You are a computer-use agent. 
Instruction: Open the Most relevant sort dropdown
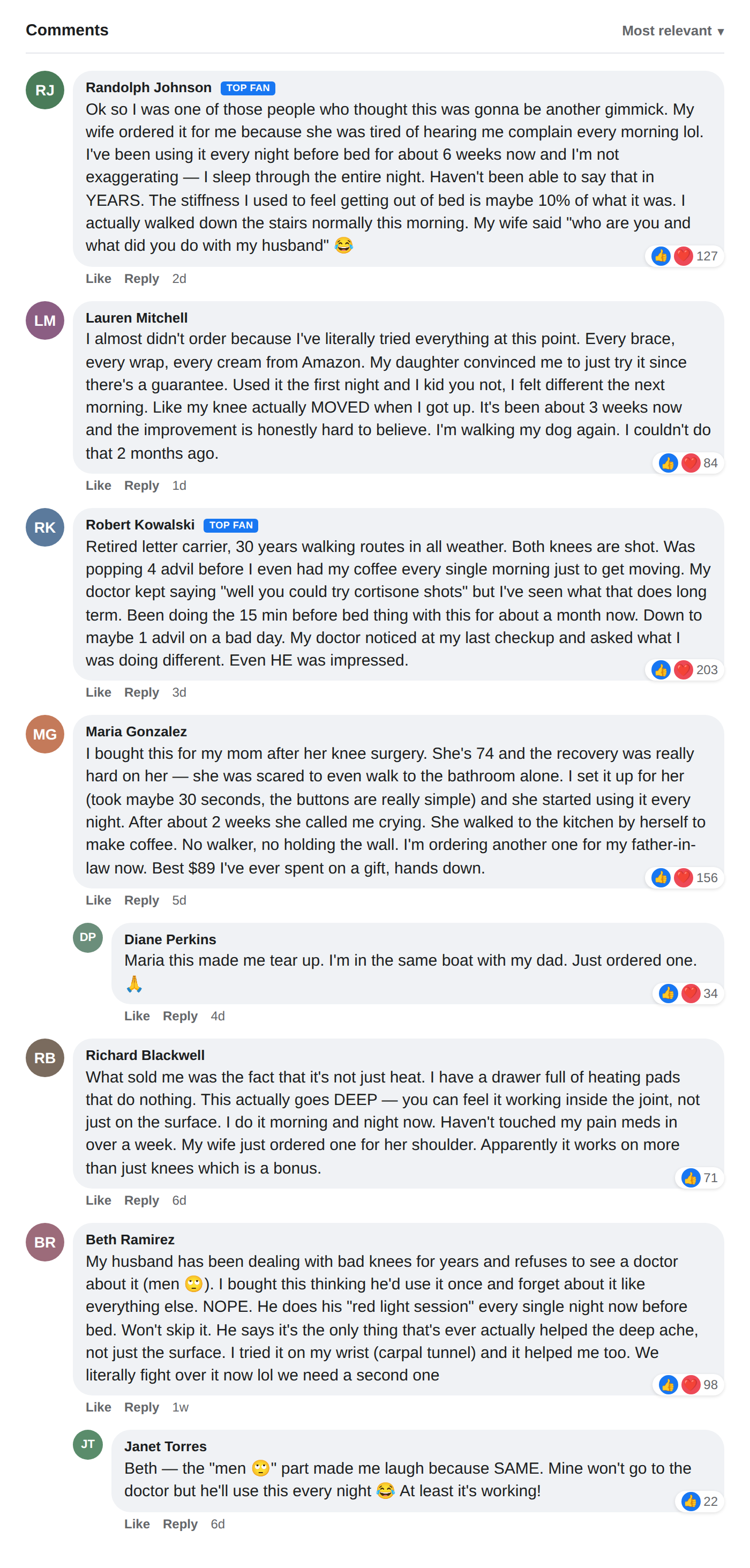pos(672,31)
